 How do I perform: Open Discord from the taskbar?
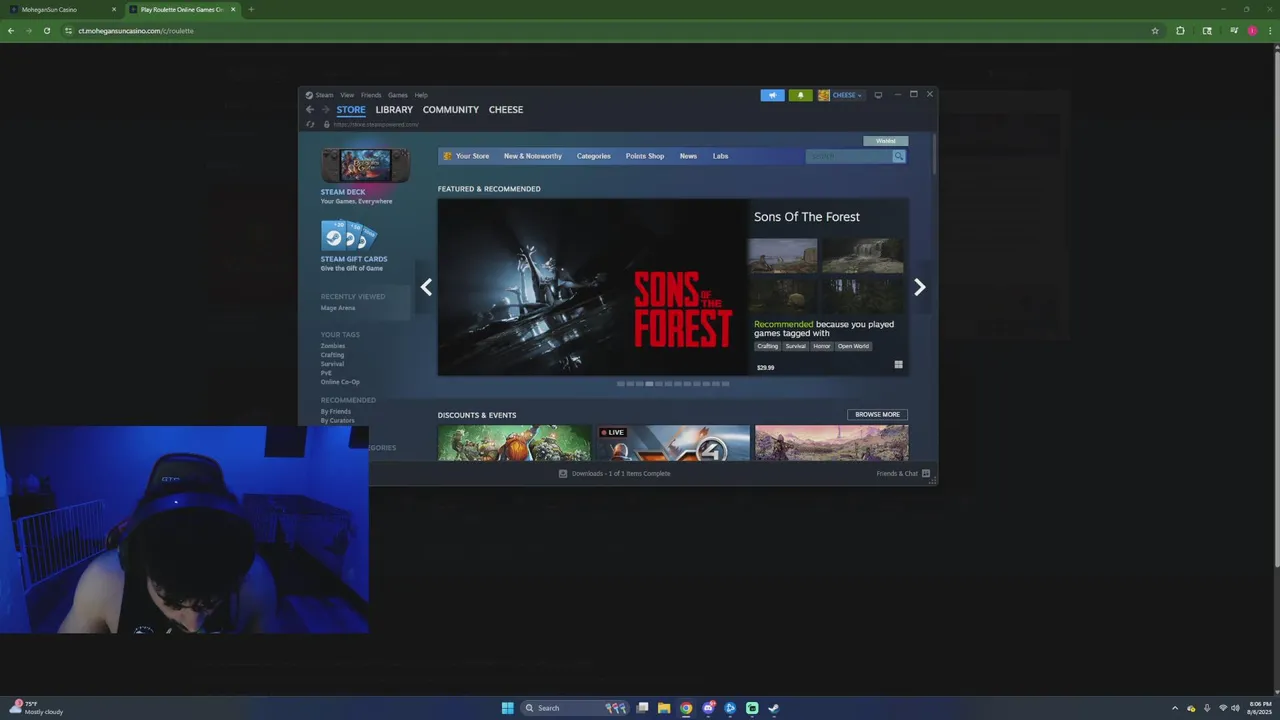708,708
